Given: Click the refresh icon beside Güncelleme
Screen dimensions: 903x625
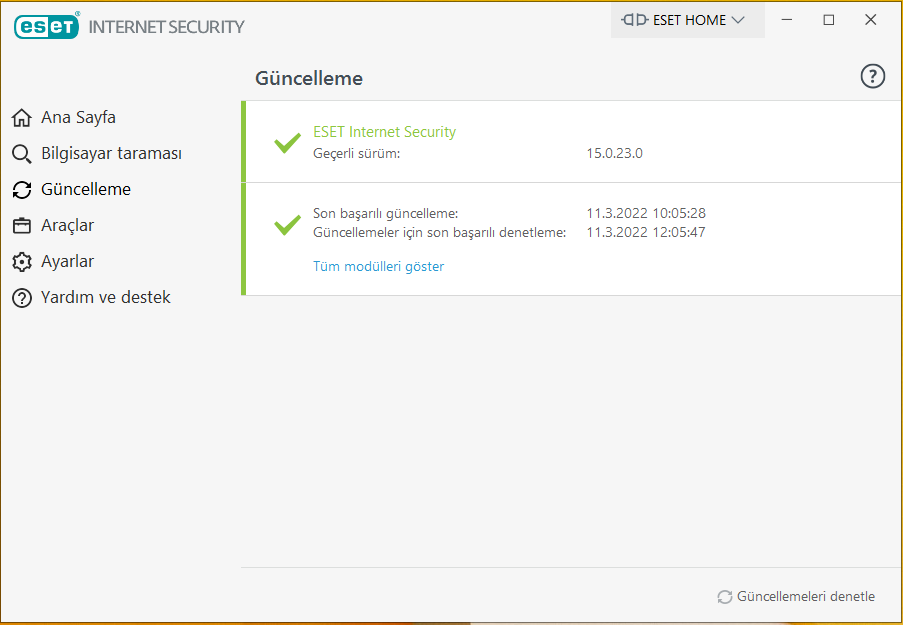Looking at the screenshot, I should coord(22,190).
